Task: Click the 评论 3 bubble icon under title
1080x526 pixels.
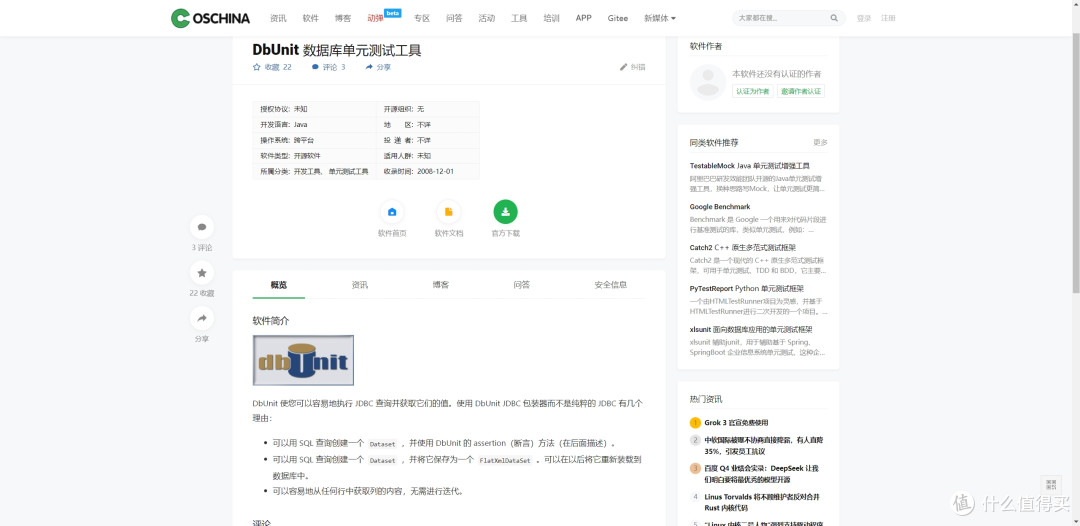Action: tap(315, 67)
